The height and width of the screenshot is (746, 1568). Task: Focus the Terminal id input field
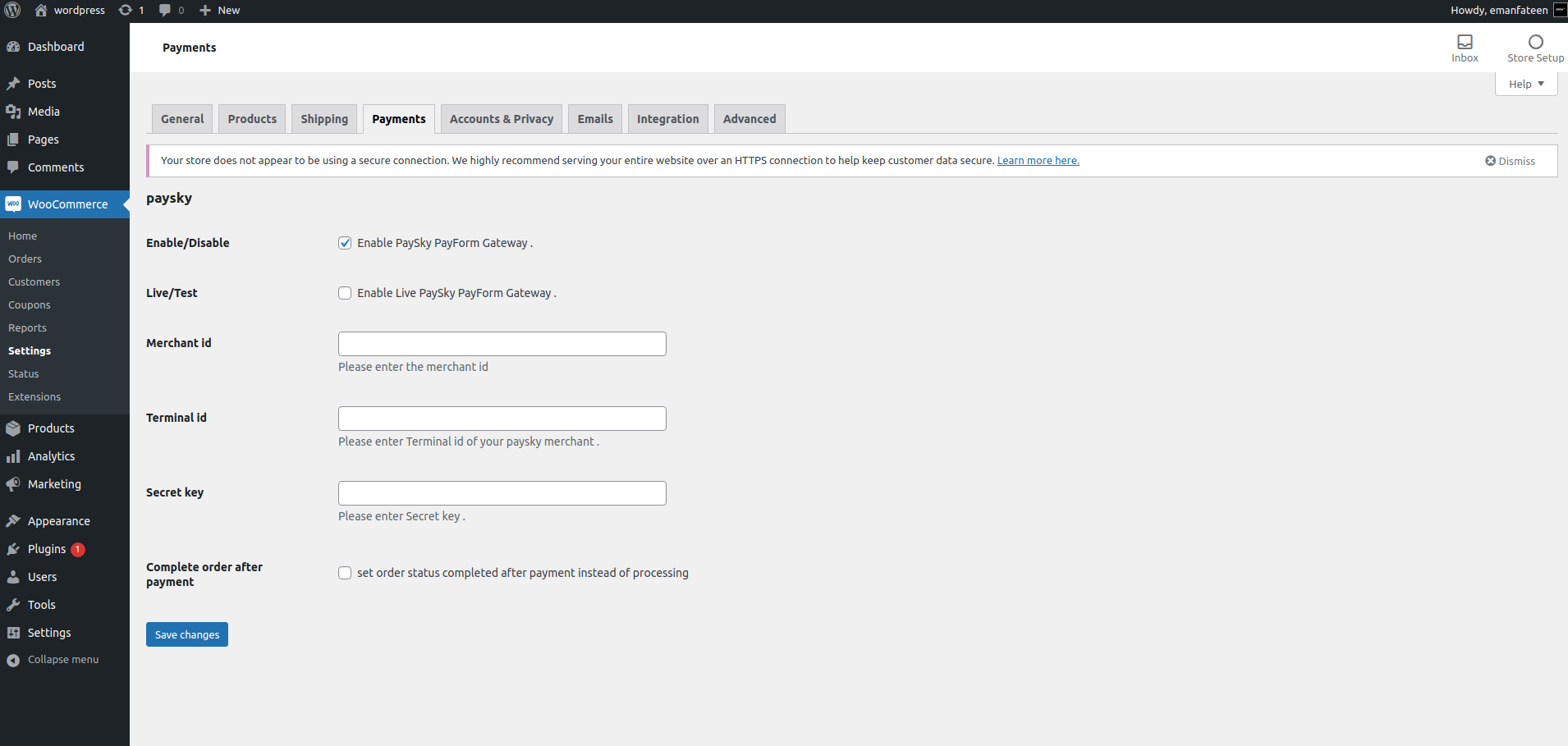click(x=502, y=419)
